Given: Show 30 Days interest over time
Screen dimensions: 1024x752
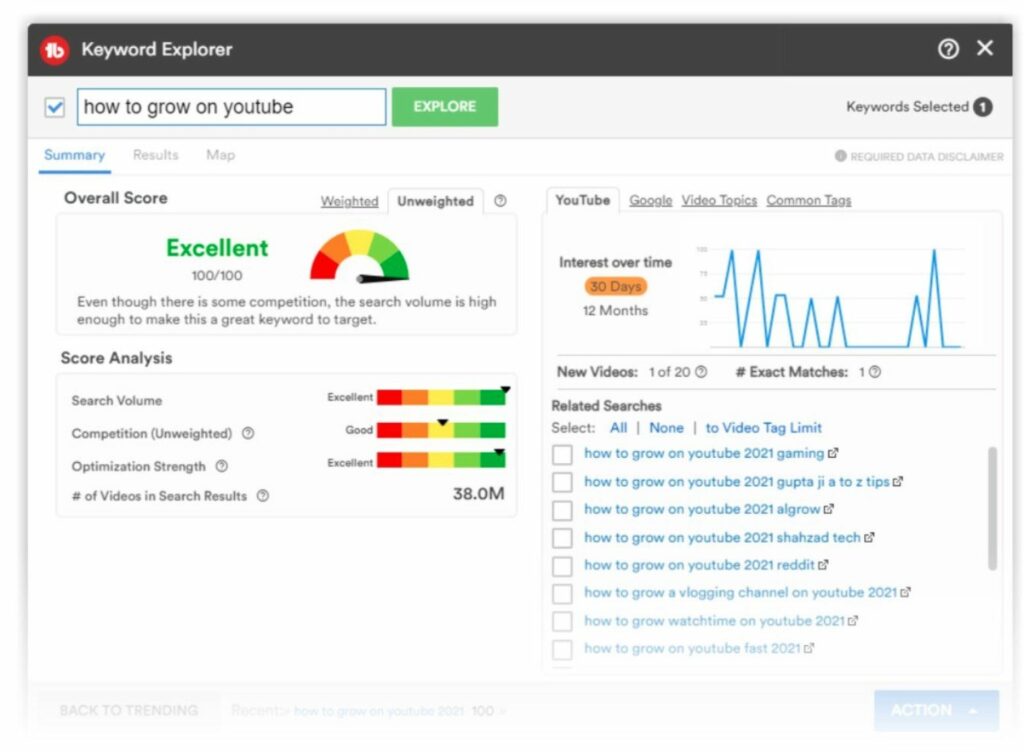Looking at the screenshot, I should coord(615,286).
